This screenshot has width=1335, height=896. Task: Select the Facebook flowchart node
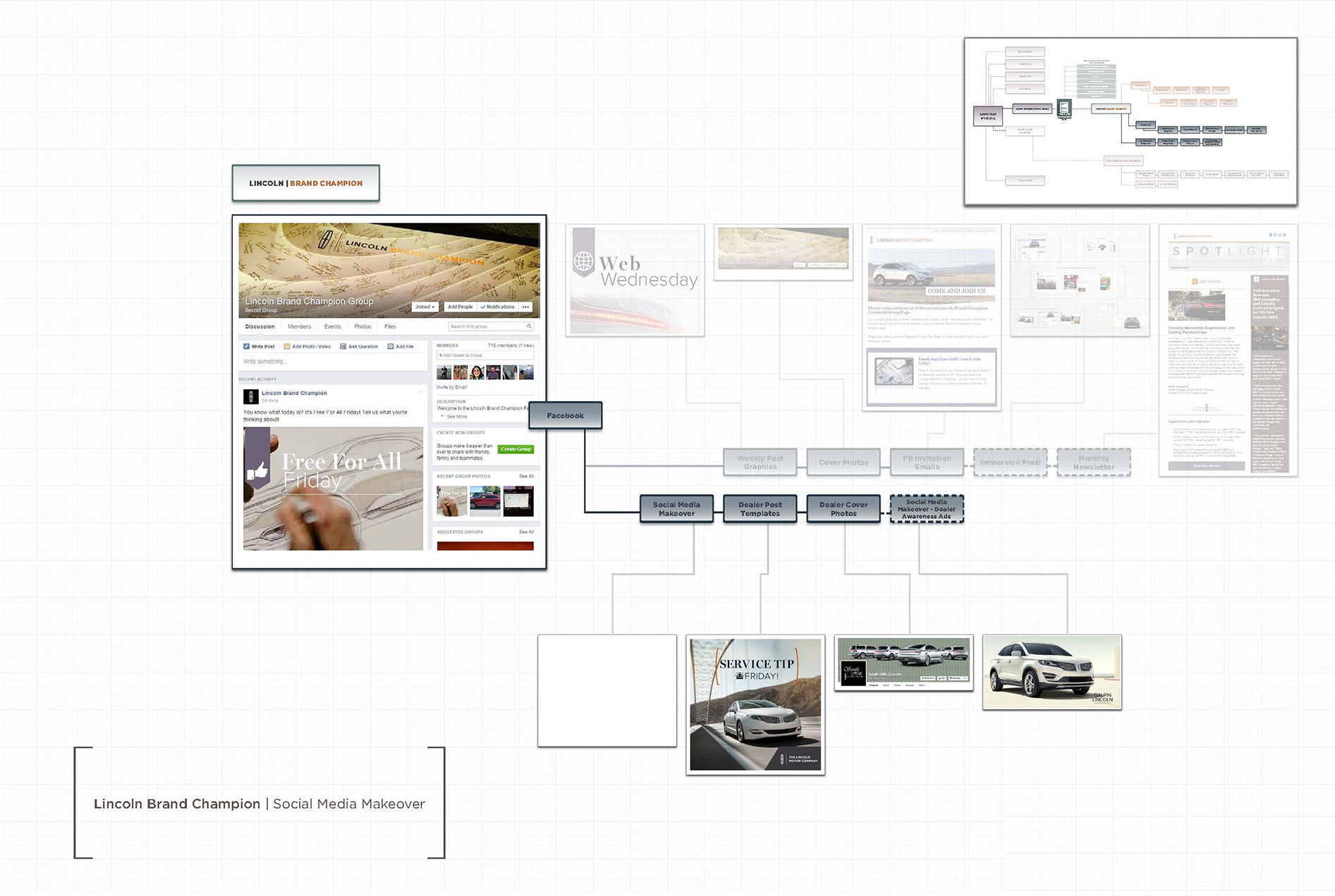click(566, 415)
